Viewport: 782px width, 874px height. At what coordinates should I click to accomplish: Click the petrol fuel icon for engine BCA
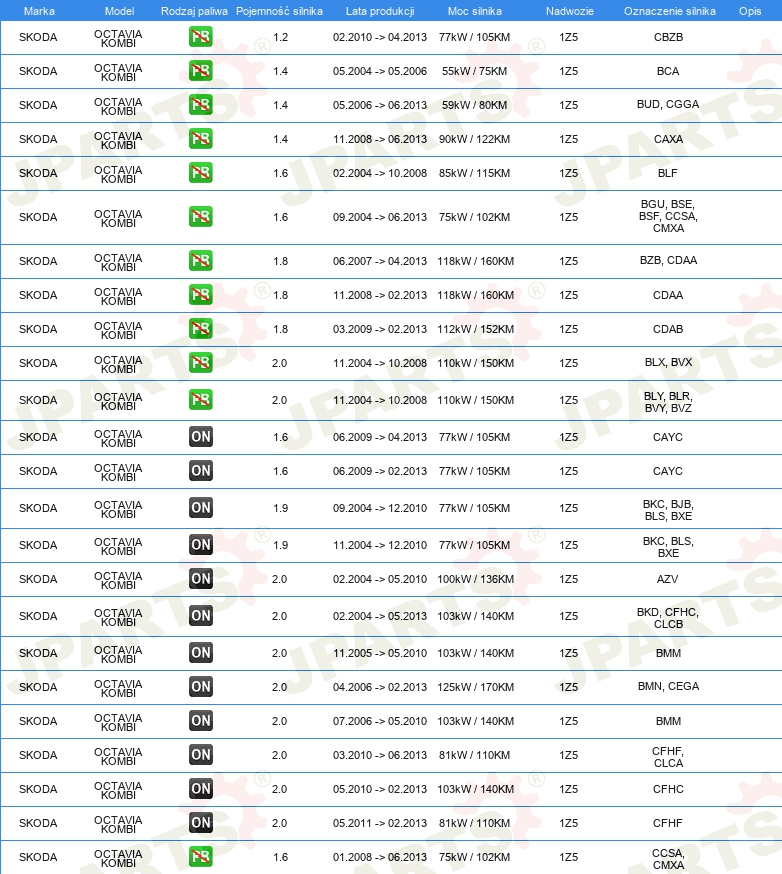click(x=201, y=71)
